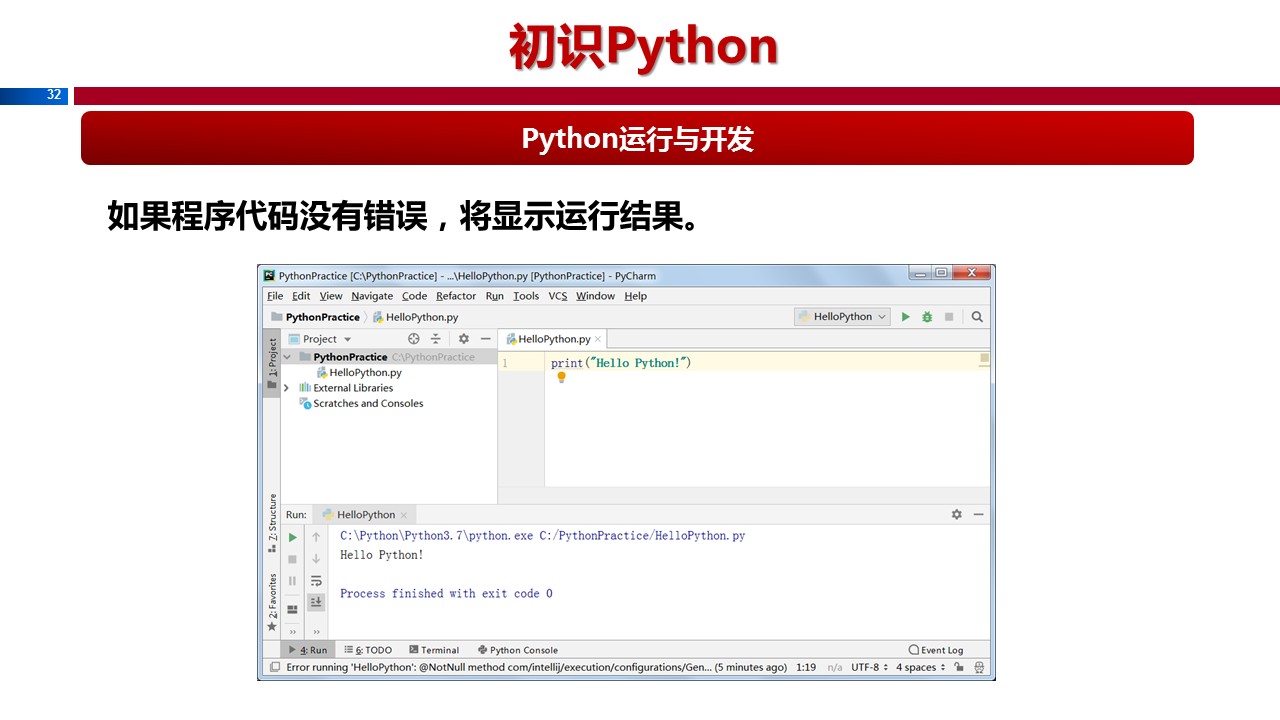The image size is (1280, 720).
Task: Expand External Libraries node
Action: coord(287,388)
